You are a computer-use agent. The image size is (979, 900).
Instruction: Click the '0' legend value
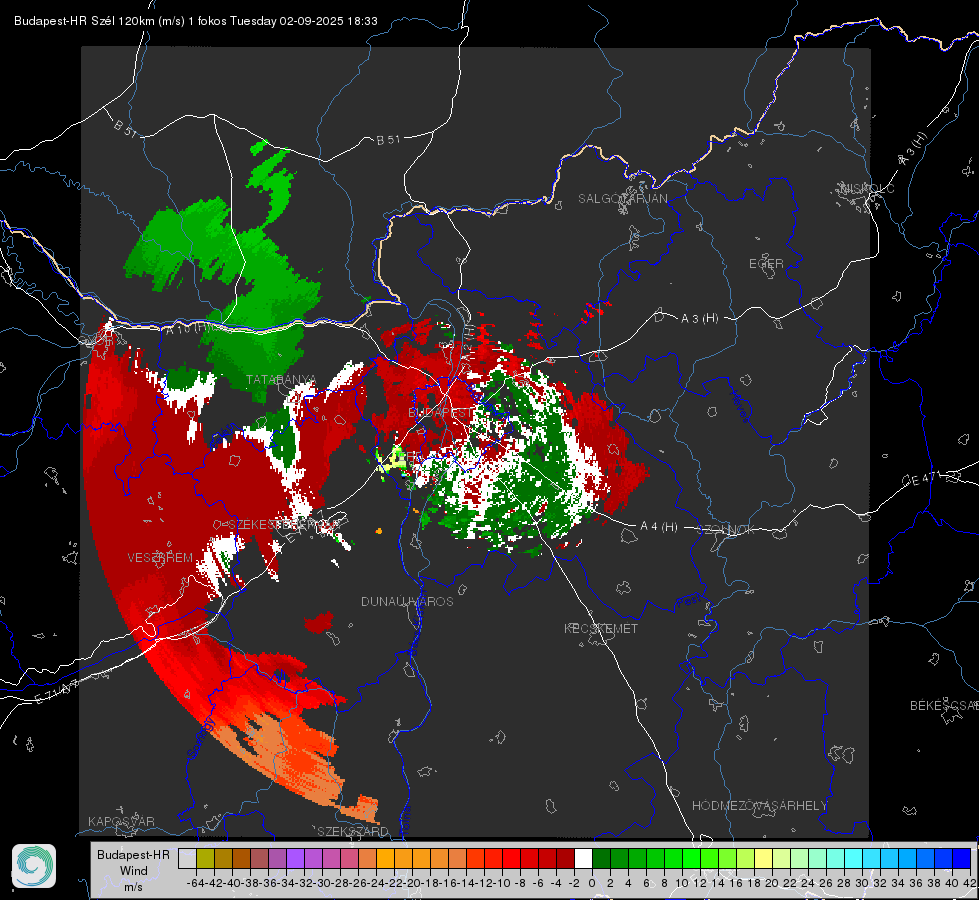click(x=592, y=883)
